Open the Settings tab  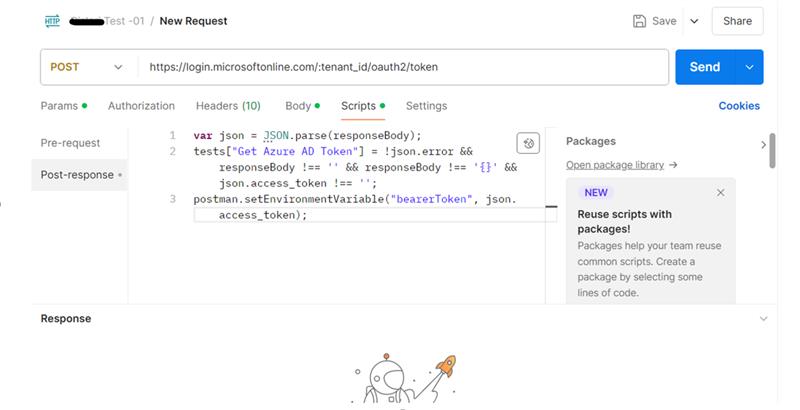427,106
